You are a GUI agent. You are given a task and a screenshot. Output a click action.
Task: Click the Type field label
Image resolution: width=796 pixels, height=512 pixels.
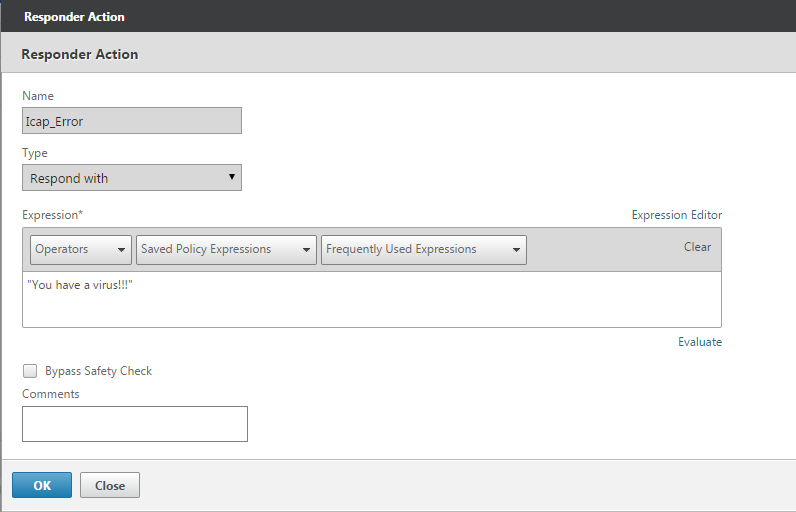click(x=35, y=153)
